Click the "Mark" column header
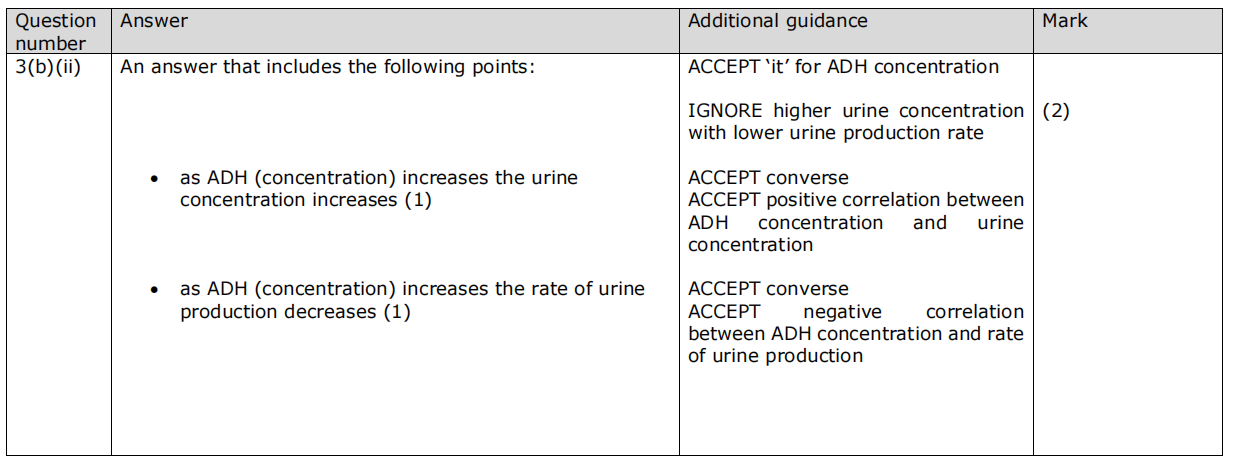1234x471 pixels. (x=1064, y=21)
